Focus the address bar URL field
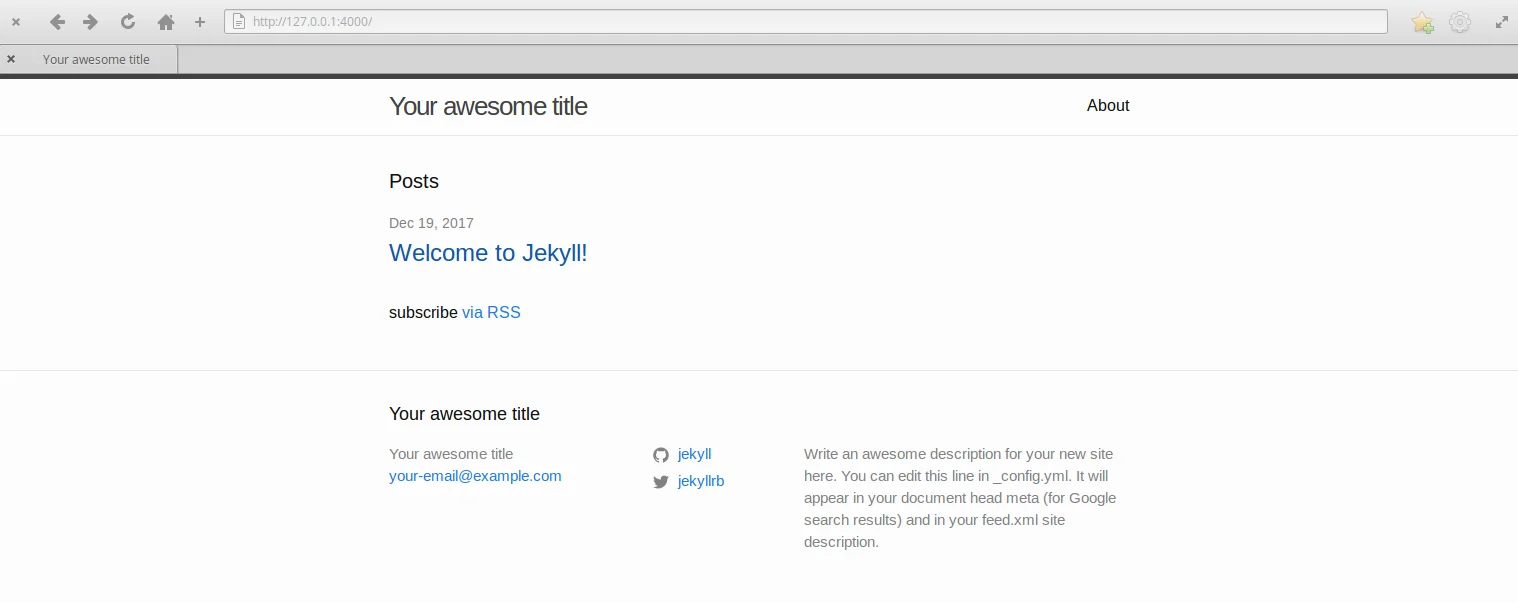Image resolution: width=1518 pixels, height=603 pixels. [x=805, y=21]
